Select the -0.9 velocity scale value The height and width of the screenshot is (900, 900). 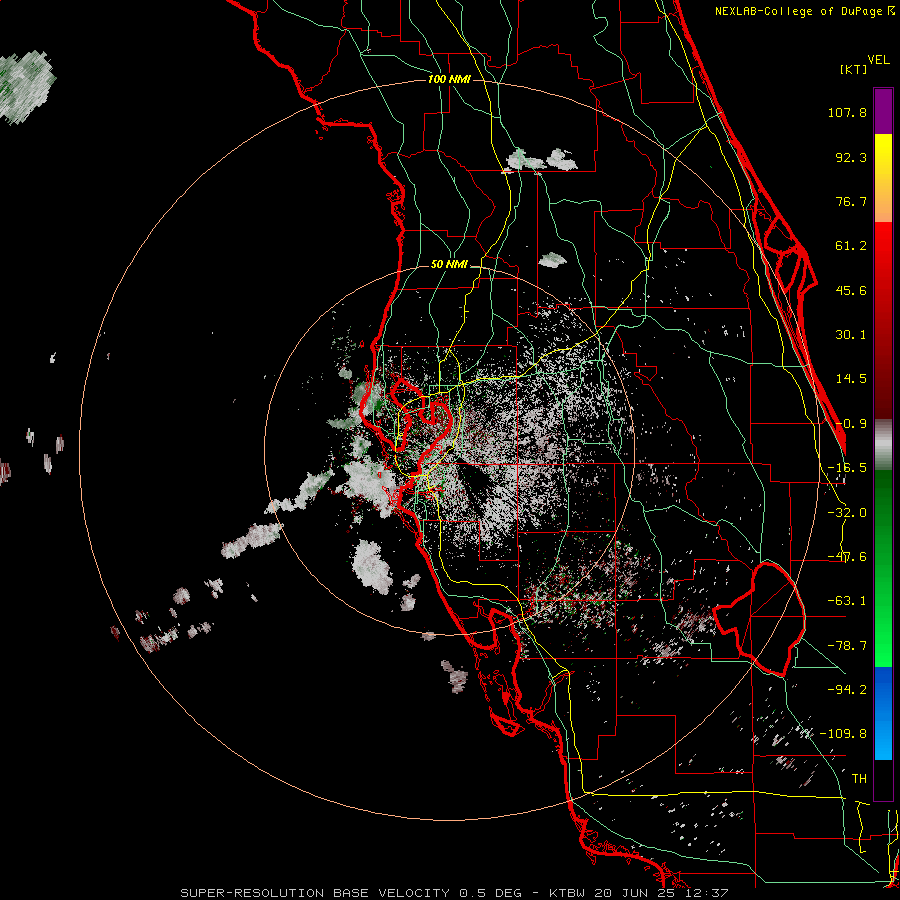(x=851, y=424)
